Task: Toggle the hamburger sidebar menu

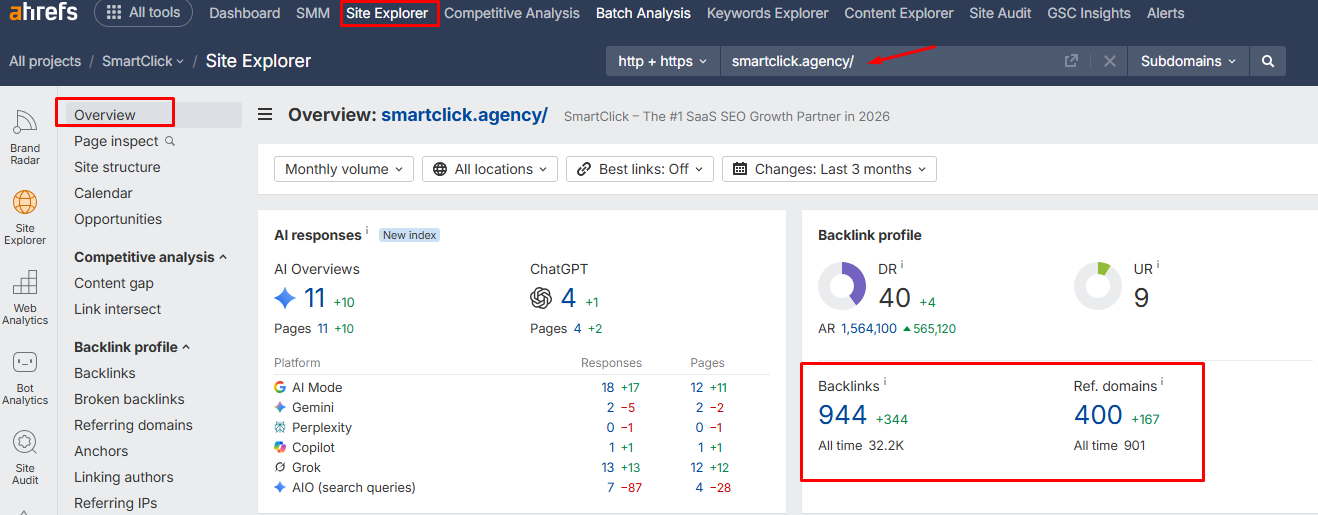Action: (x=265, y=115)
